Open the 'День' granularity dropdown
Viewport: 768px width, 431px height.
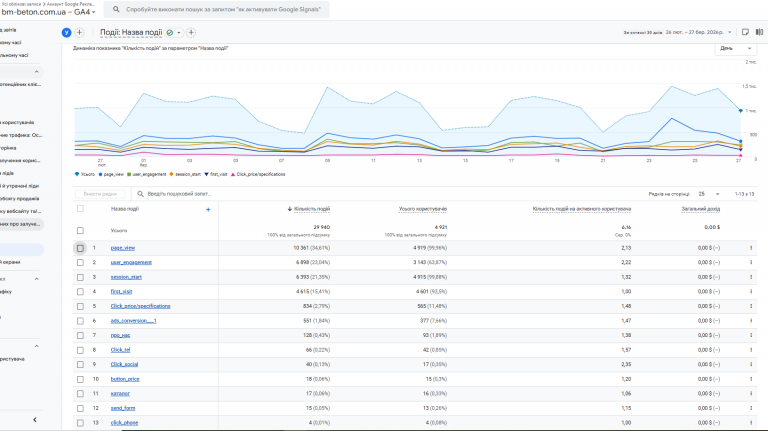click(x=736, y=48)
